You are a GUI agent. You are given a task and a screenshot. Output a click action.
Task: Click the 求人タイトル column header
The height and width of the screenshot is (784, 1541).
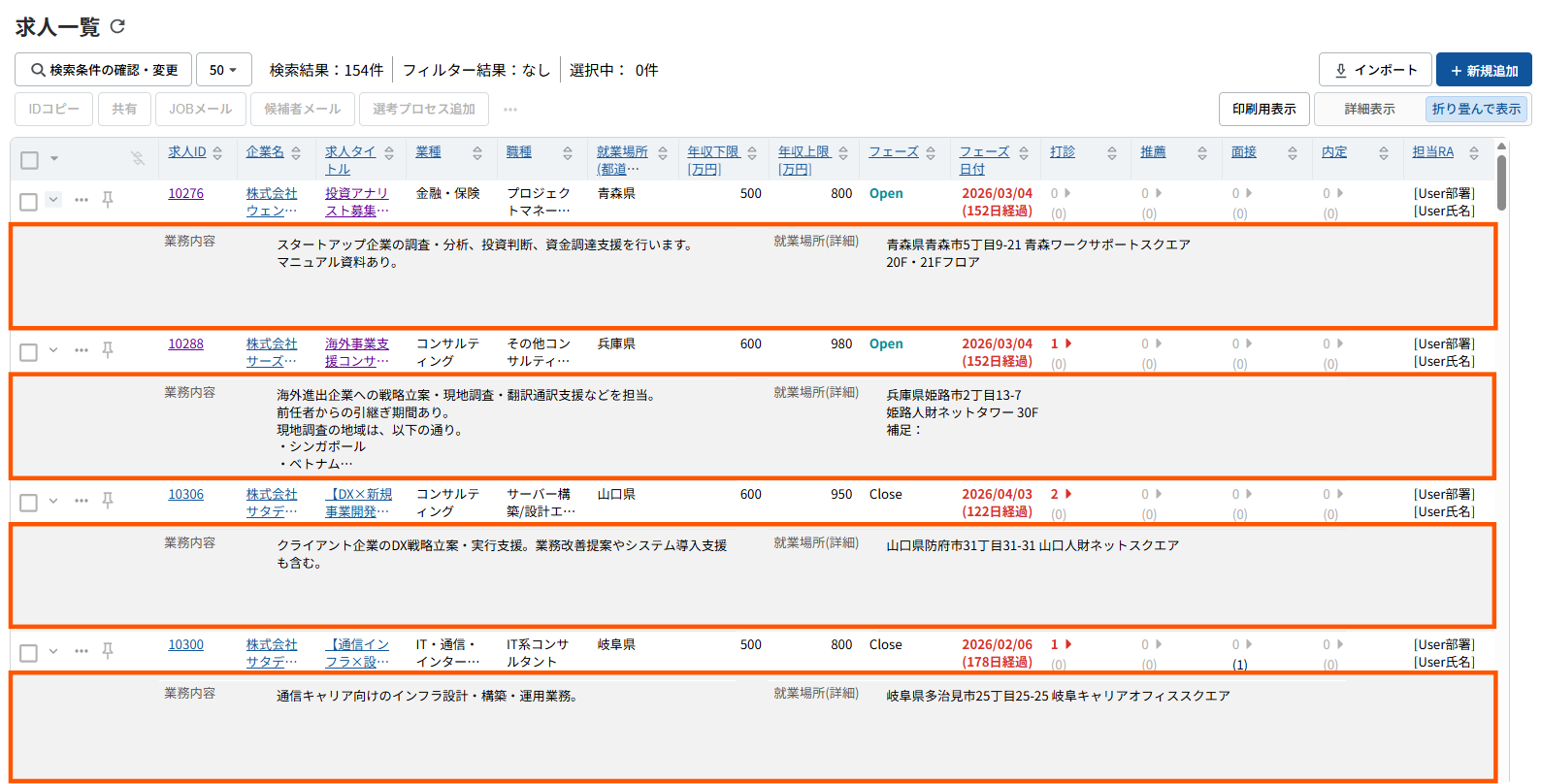350,160
